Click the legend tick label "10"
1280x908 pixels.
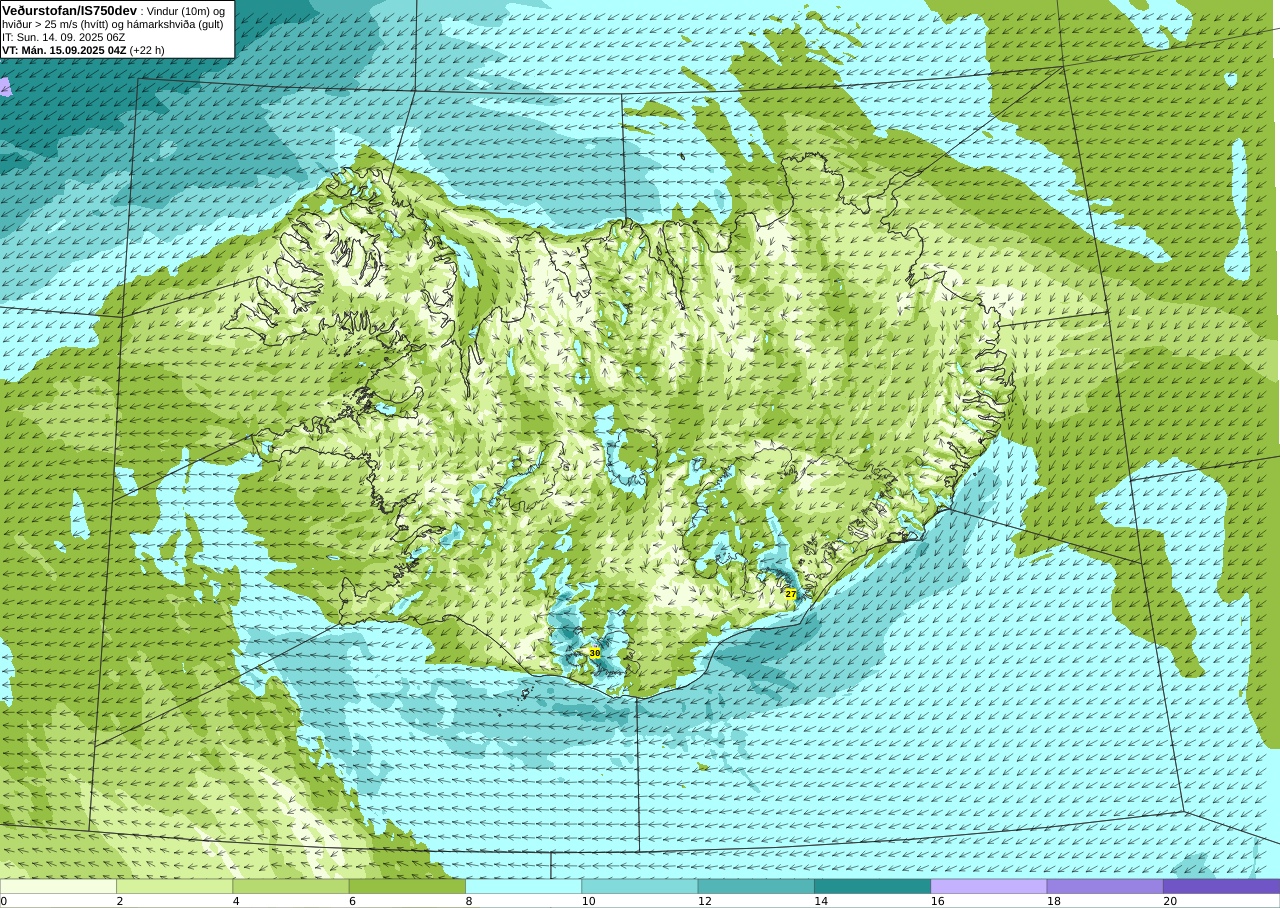point(589,901)
